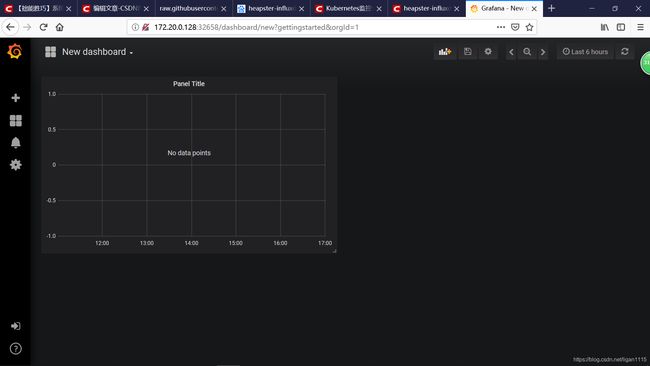Open Alerting bell icon in sidebar
The width and height of the screenshot is (650, 366).
click(x=16, y=143)
